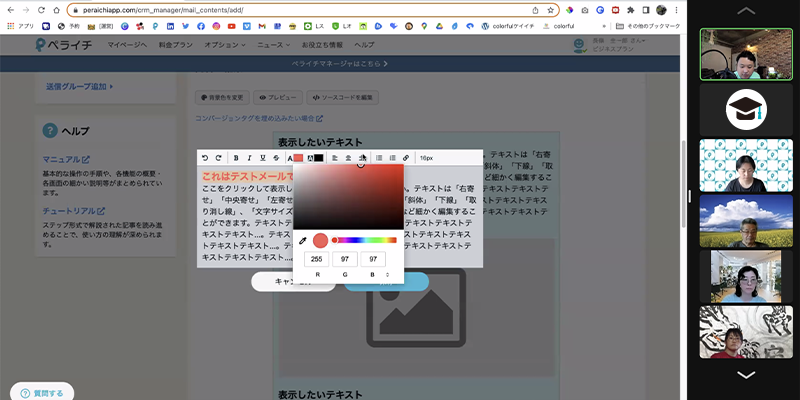800x400 pixels.
Task: Insert a hyperlink with the link icon
Action: click(x=406, y=158)
